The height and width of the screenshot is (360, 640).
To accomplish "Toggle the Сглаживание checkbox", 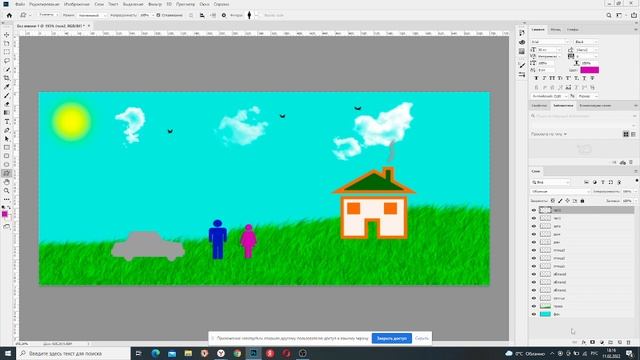I will tap(158, 15).
